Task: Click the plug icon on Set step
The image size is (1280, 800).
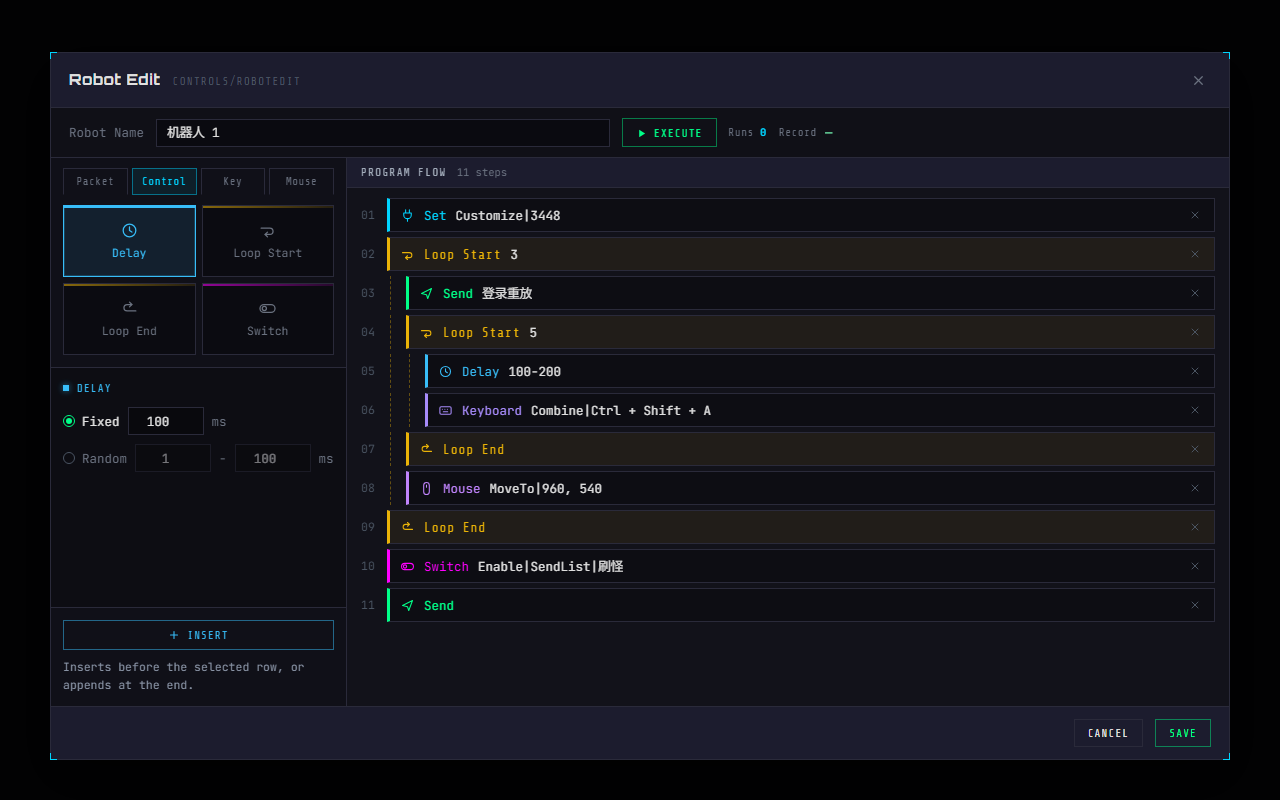Action: 407,215
